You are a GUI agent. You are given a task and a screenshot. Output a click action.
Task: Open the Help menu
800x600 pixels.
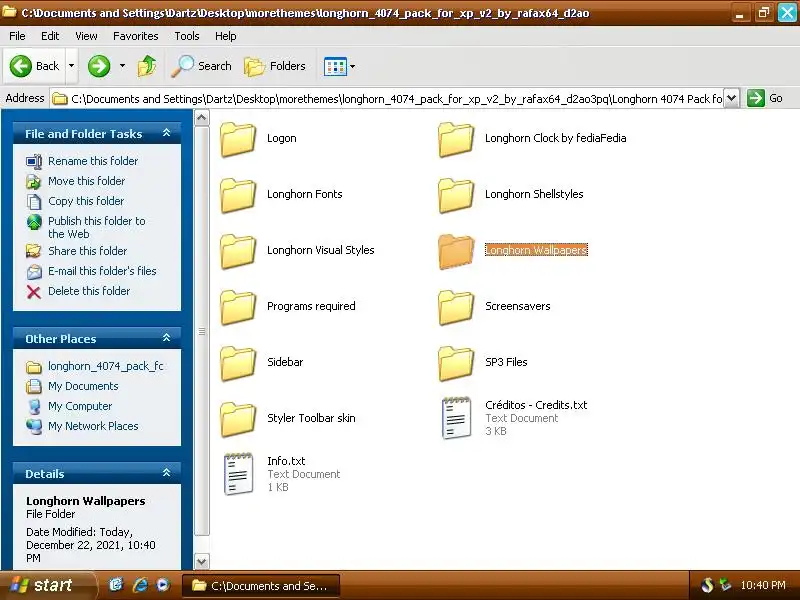[226, 36]
